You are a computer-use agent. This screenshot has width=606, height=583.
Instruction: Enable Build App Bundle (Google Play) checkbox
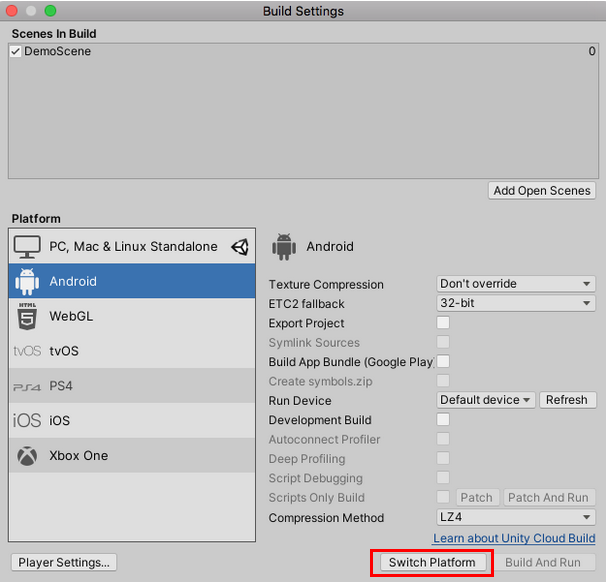coord(443,361)
